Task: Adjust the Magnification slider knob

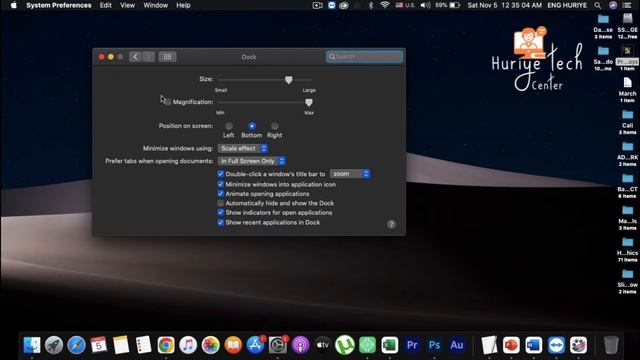Action: click(309, 102)
